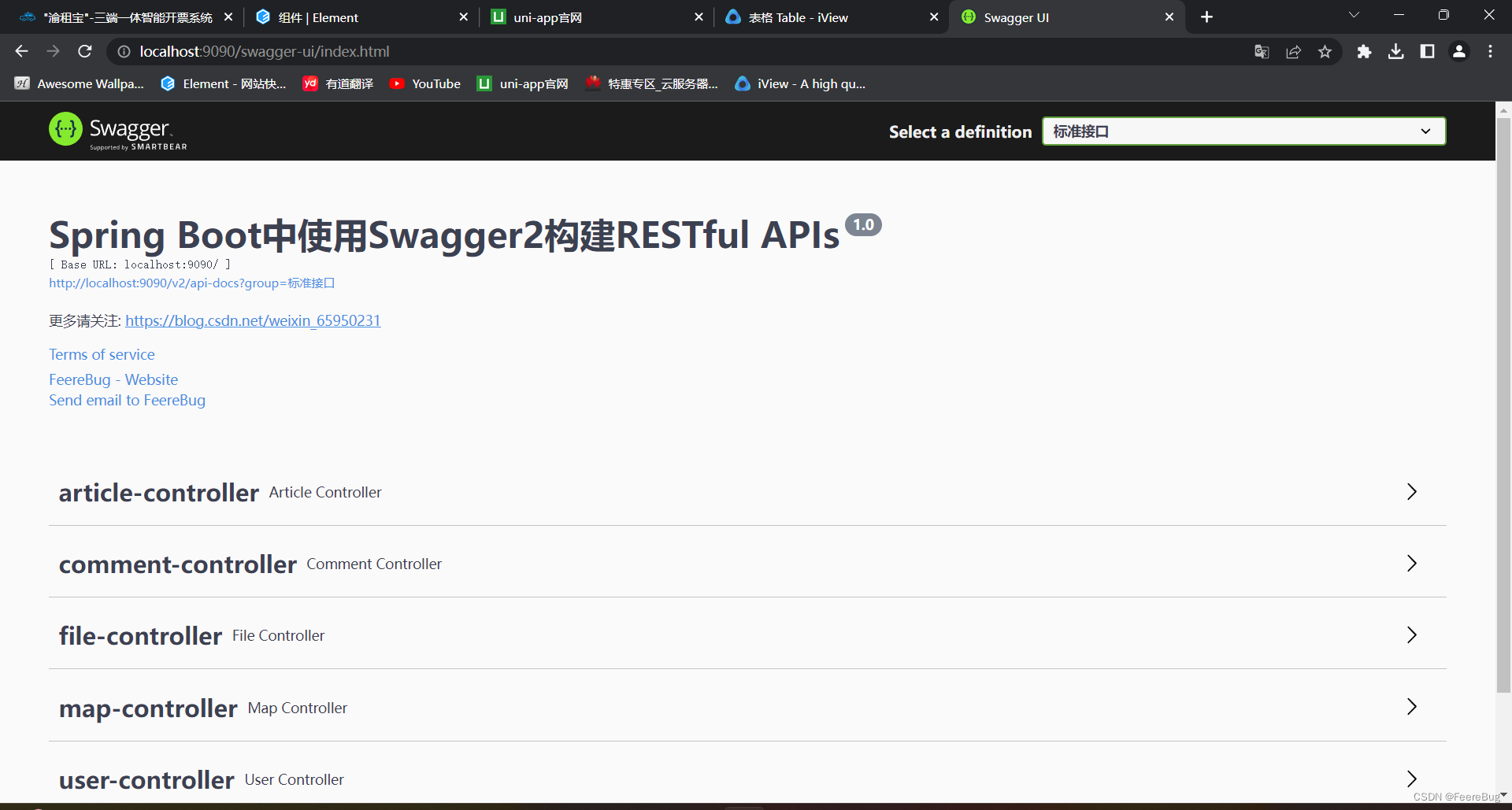Click the share page icon

pos(1293,51)
